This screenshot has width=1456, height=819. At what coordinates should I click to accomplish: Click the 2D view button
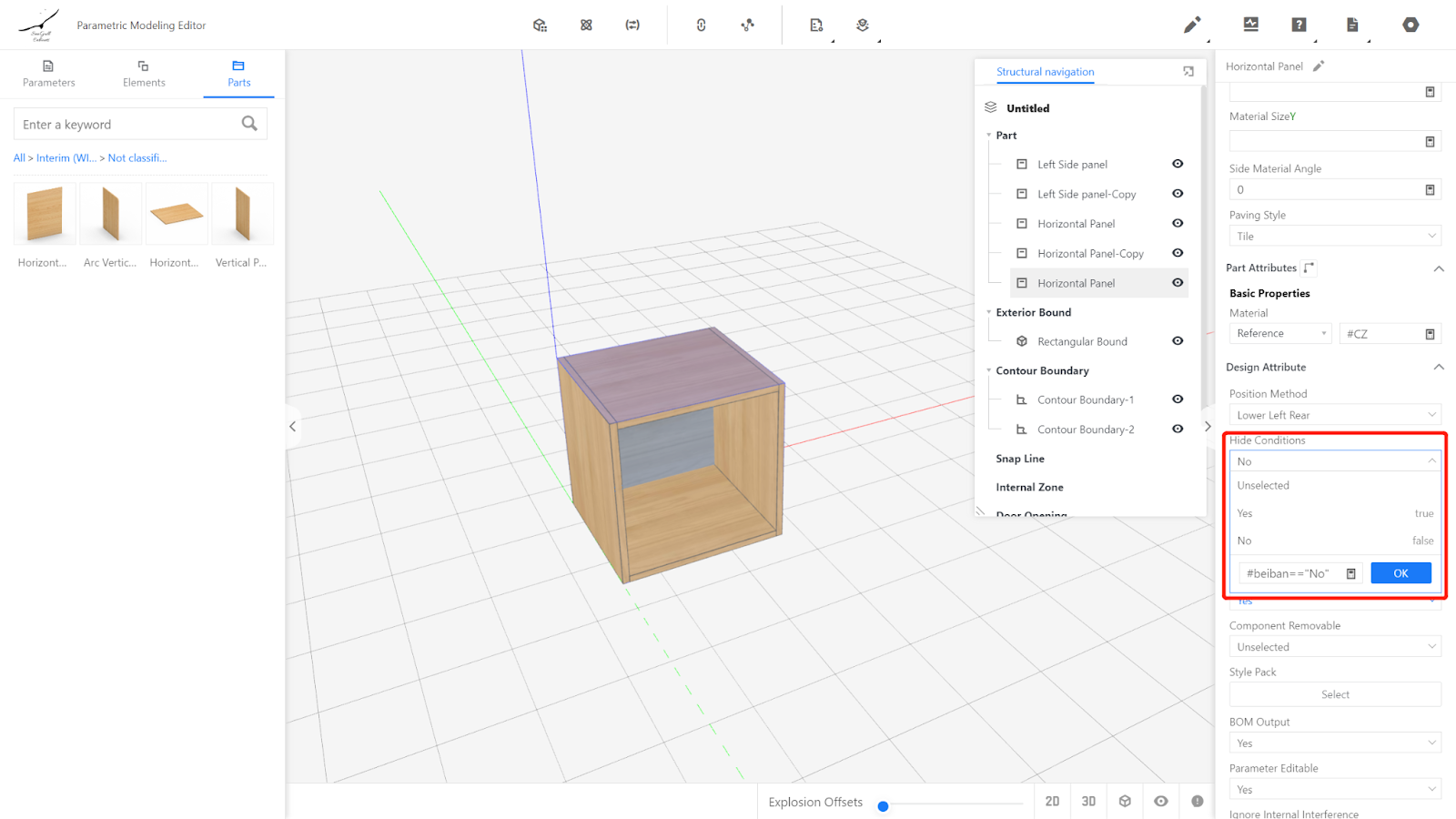click(1052, 802)
